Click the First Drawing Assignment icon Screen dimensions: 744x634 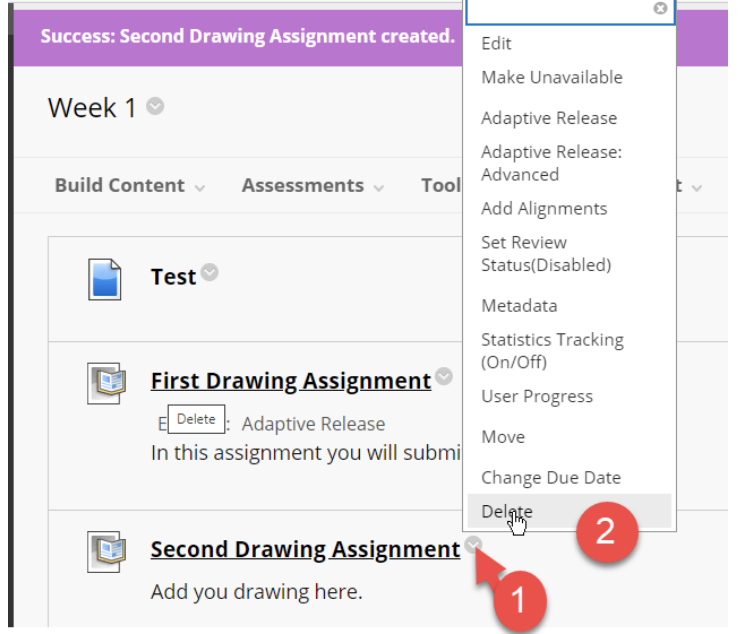pyautogui.click(x=105, y=382)
